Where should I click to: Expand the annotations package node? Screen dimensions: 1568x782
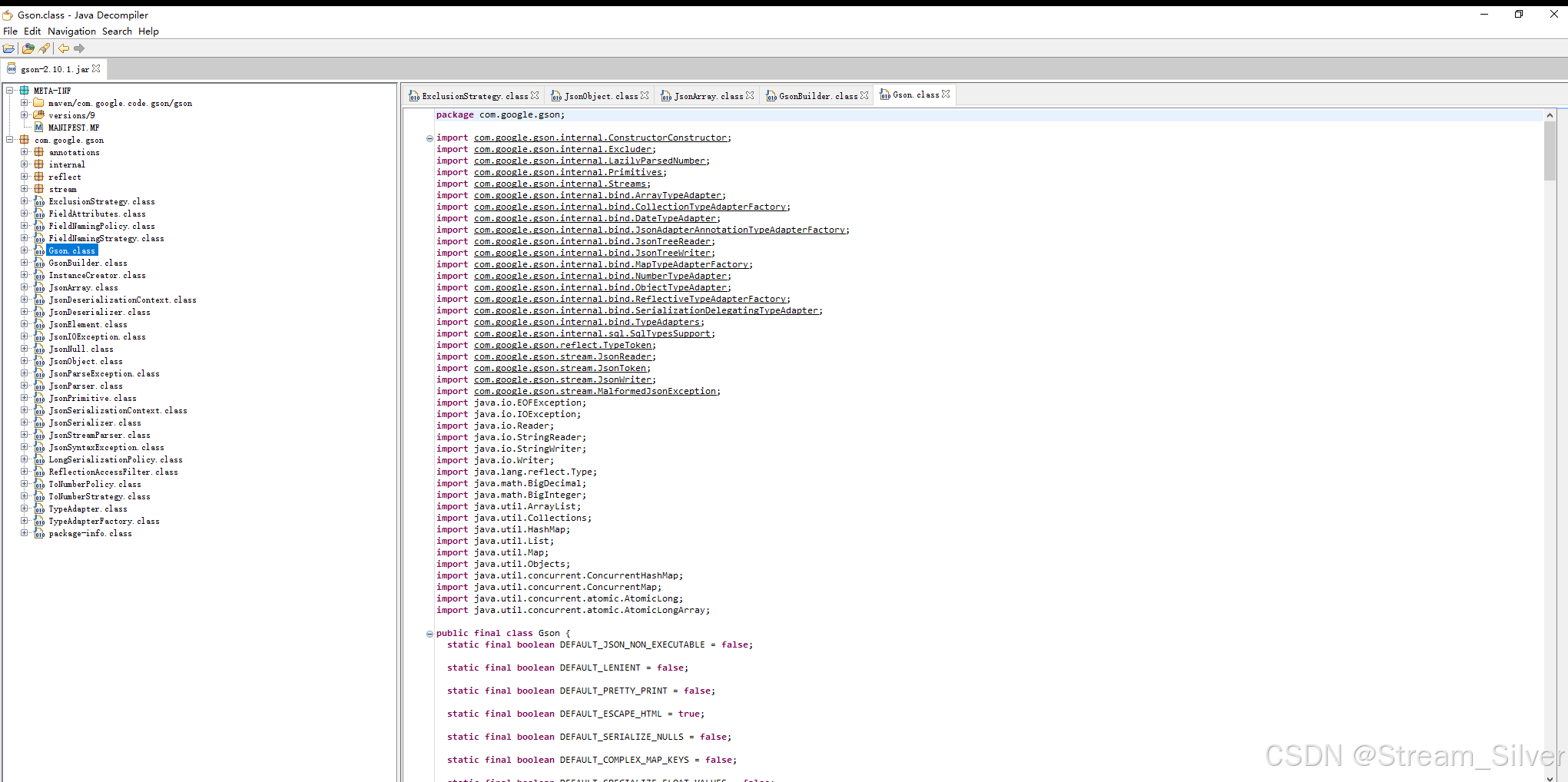24,151
